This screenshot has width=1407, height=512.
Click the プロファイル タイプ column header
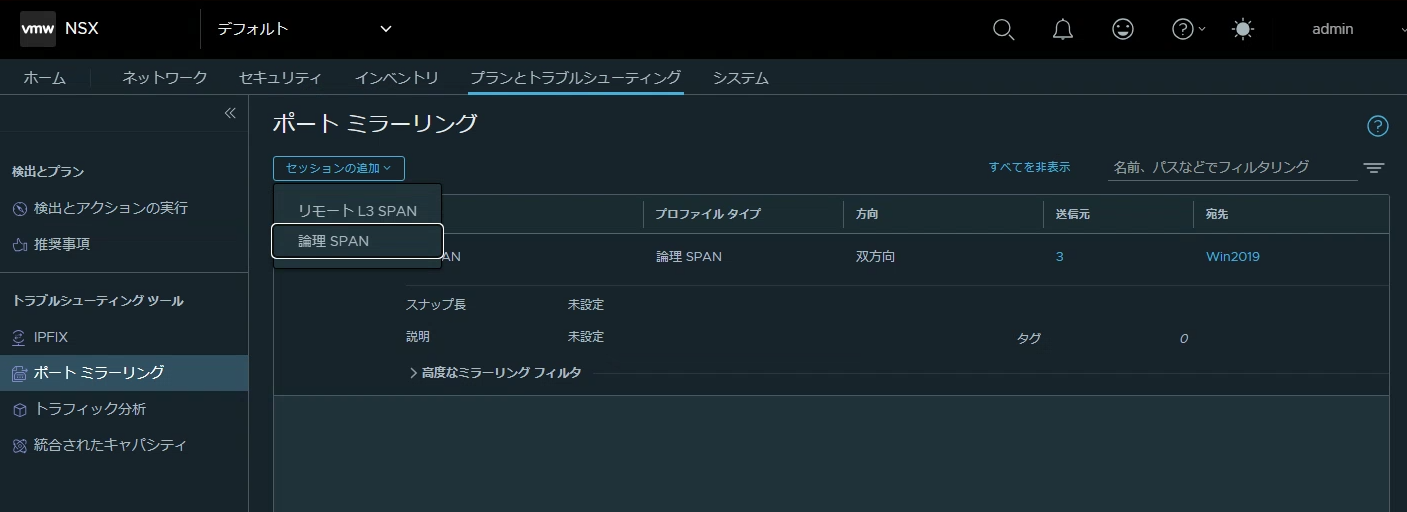click(x=708, y=214)
